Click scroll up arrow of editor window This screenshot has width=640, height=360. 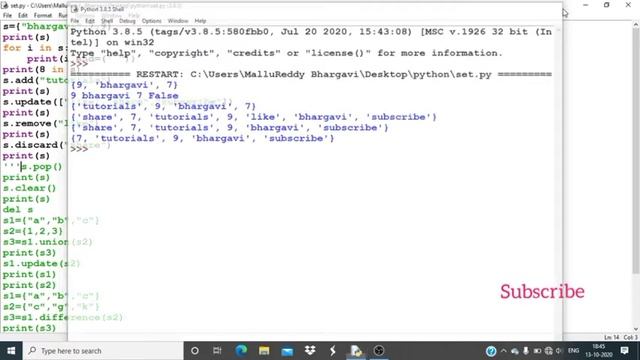tap(636, 25)
